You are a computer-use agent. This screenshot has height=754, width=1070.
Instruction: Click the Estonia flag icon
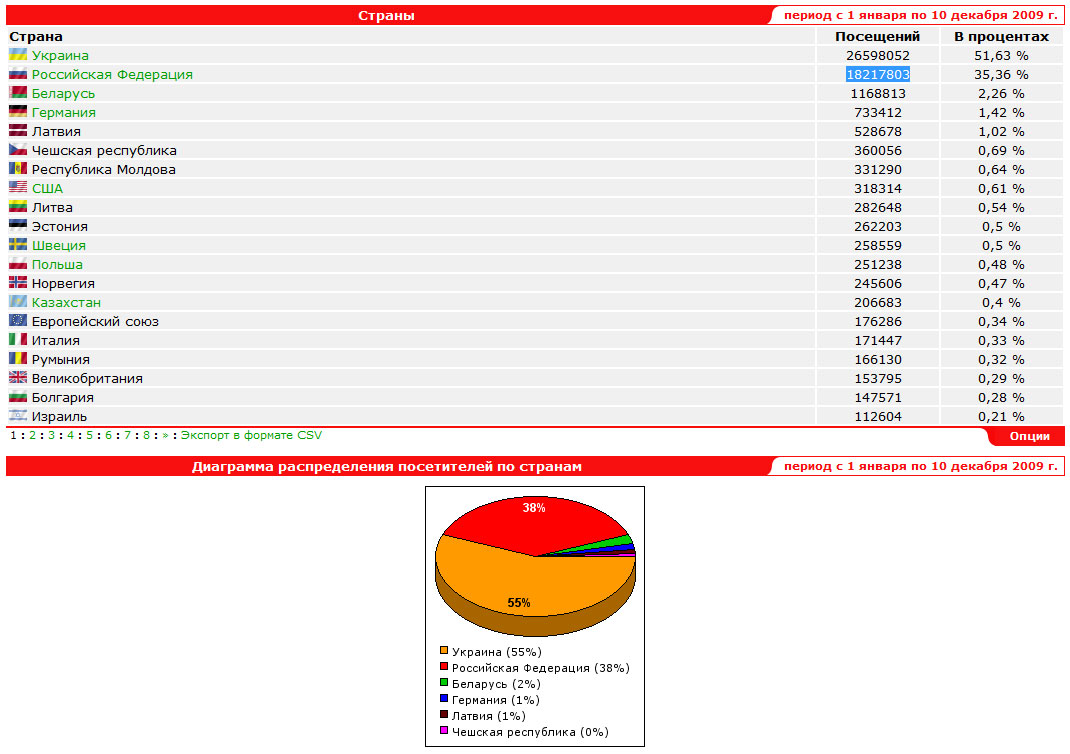pos(18,225)
